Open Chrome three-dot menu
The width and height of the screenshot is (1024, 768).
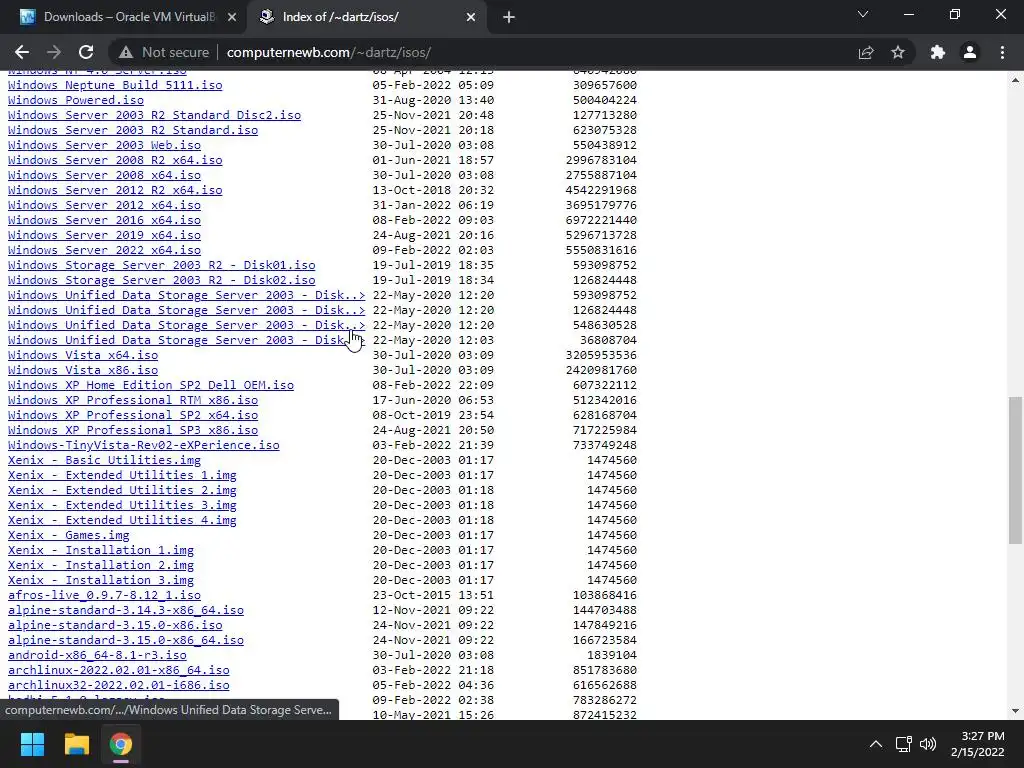tap(1002, 52)
